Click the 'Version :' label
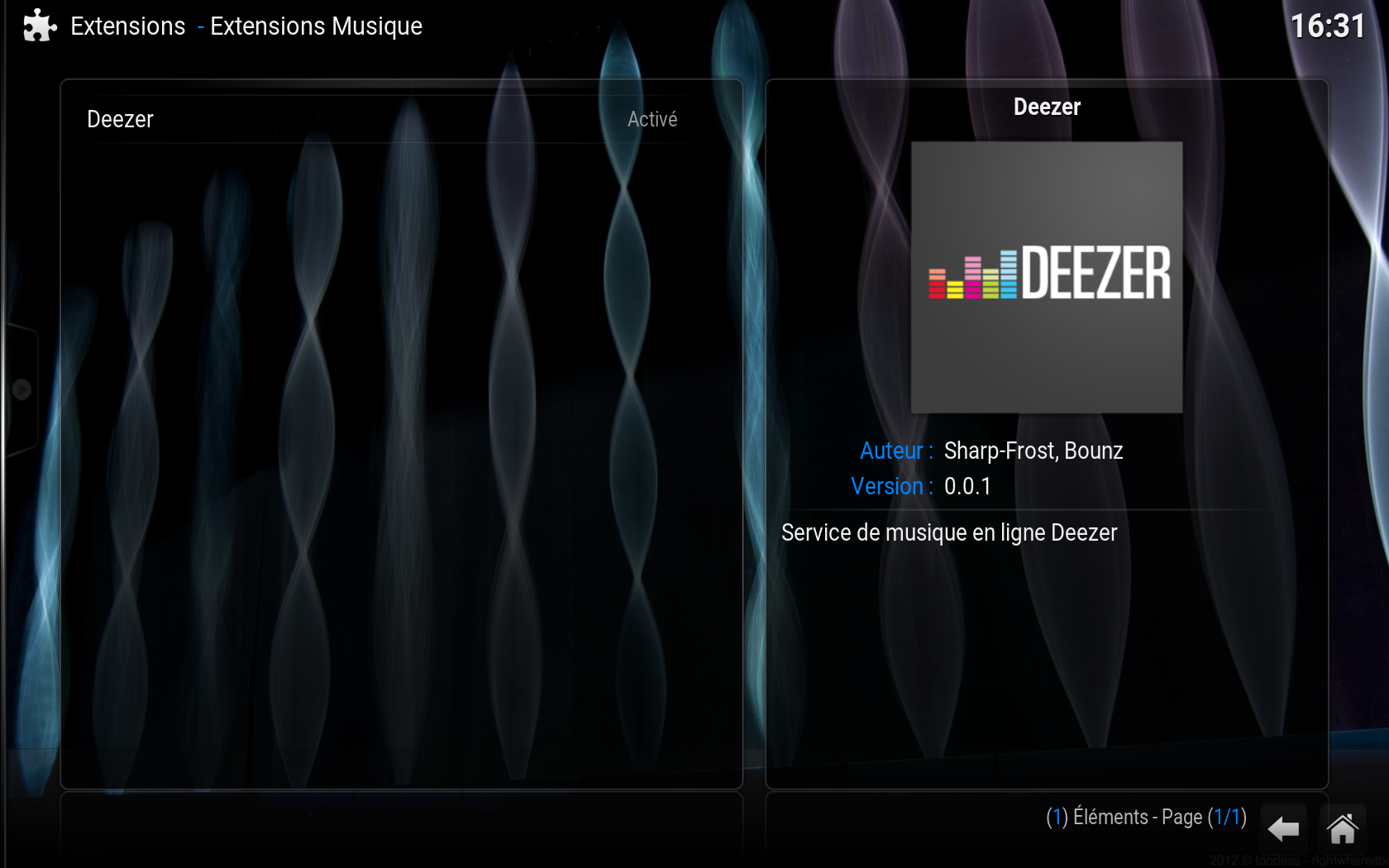This screenshot has width=1389, height=868. click(892, 486)
